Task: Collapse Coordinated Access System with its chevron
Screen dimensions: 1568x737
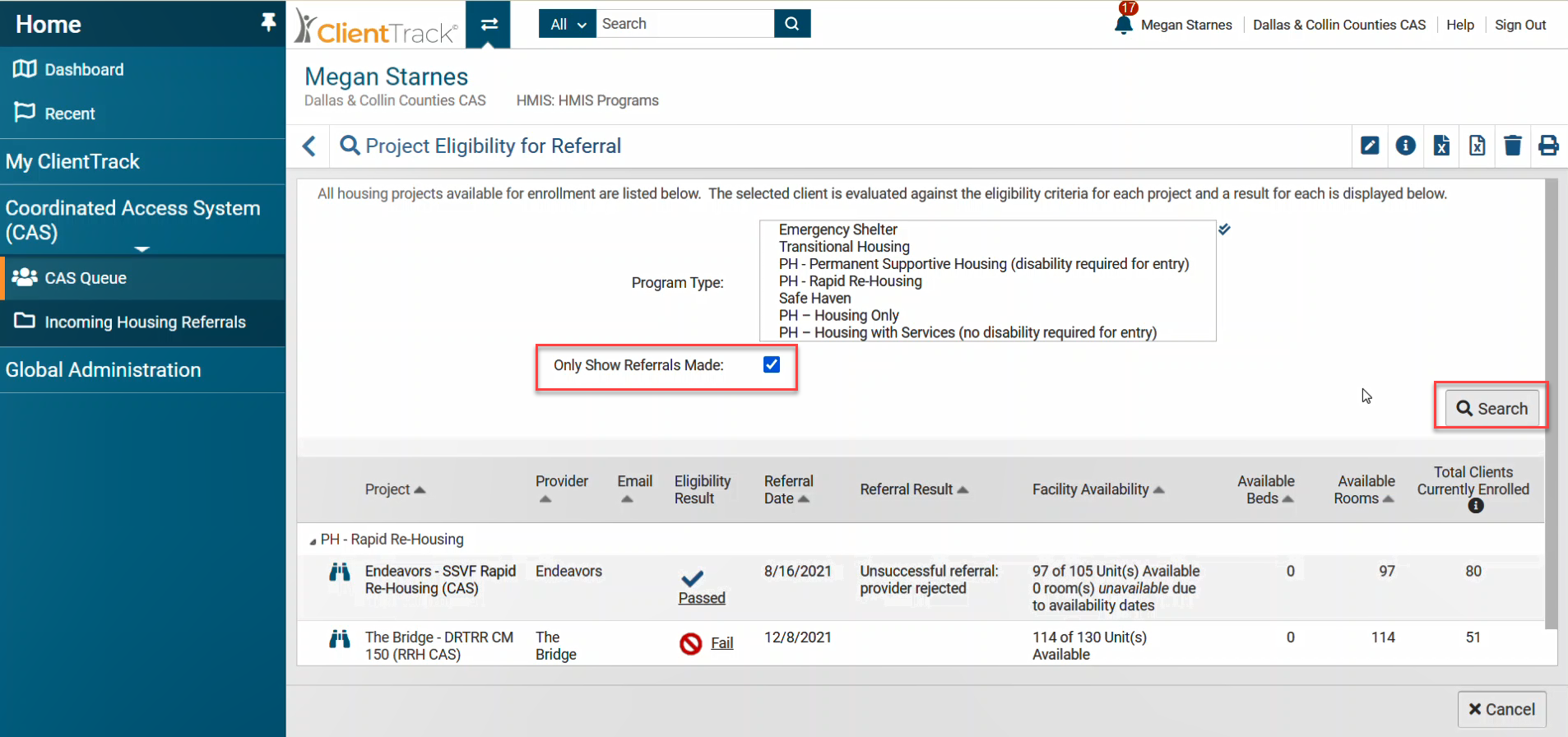Action: point(141,248)
